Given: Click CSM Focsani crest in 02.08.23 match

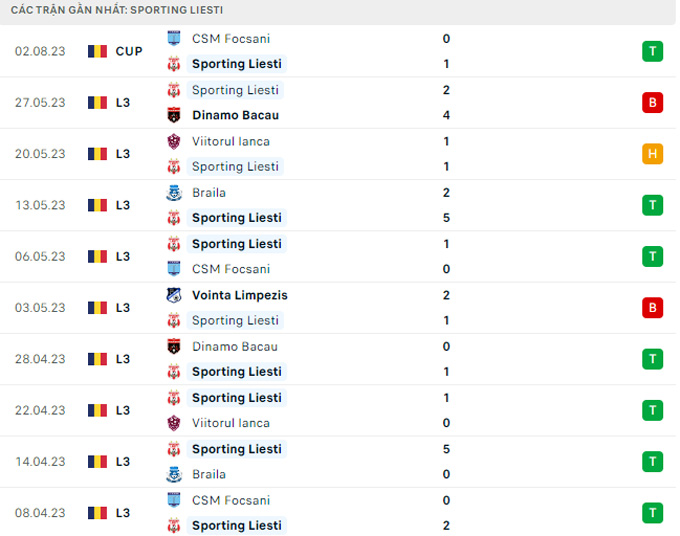Looking at the screenshot, I should click(x=174, y=38).
